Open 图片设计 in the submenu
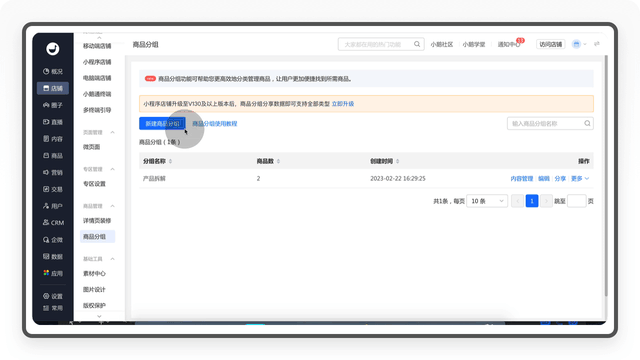Screen dimensions: 640x360 point(94,289)
